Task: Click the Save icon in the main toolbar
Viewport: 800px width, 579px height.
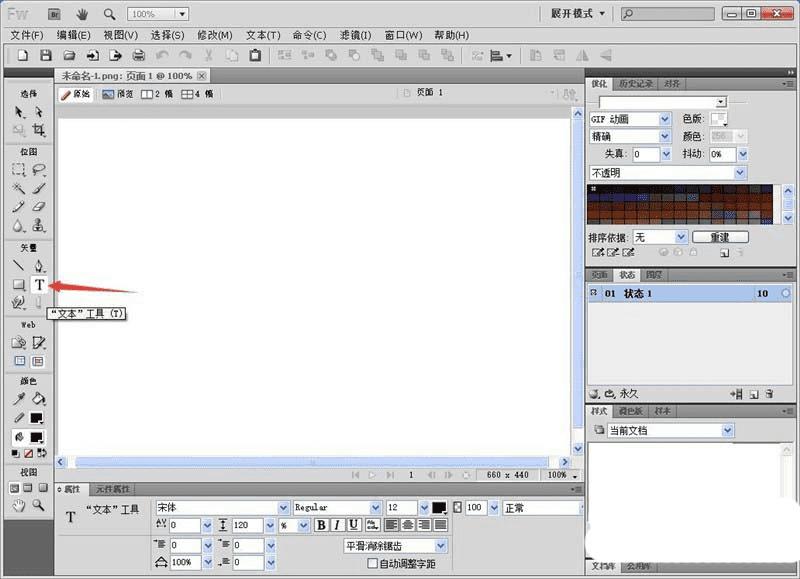Action: pos(45,55)
